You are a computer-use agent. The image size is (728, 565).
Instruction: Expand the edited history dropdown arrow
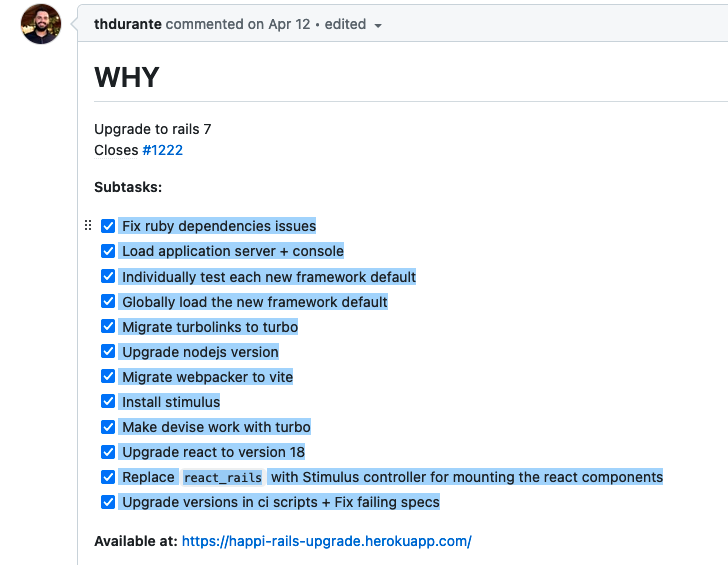click(x=378, y=25)
